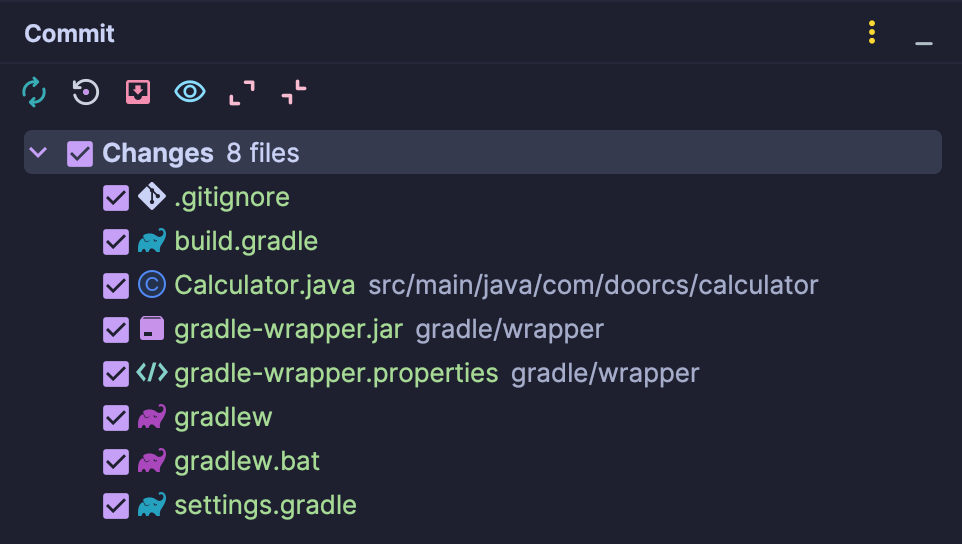Select the settings.gradle file entry

[265, 505]
